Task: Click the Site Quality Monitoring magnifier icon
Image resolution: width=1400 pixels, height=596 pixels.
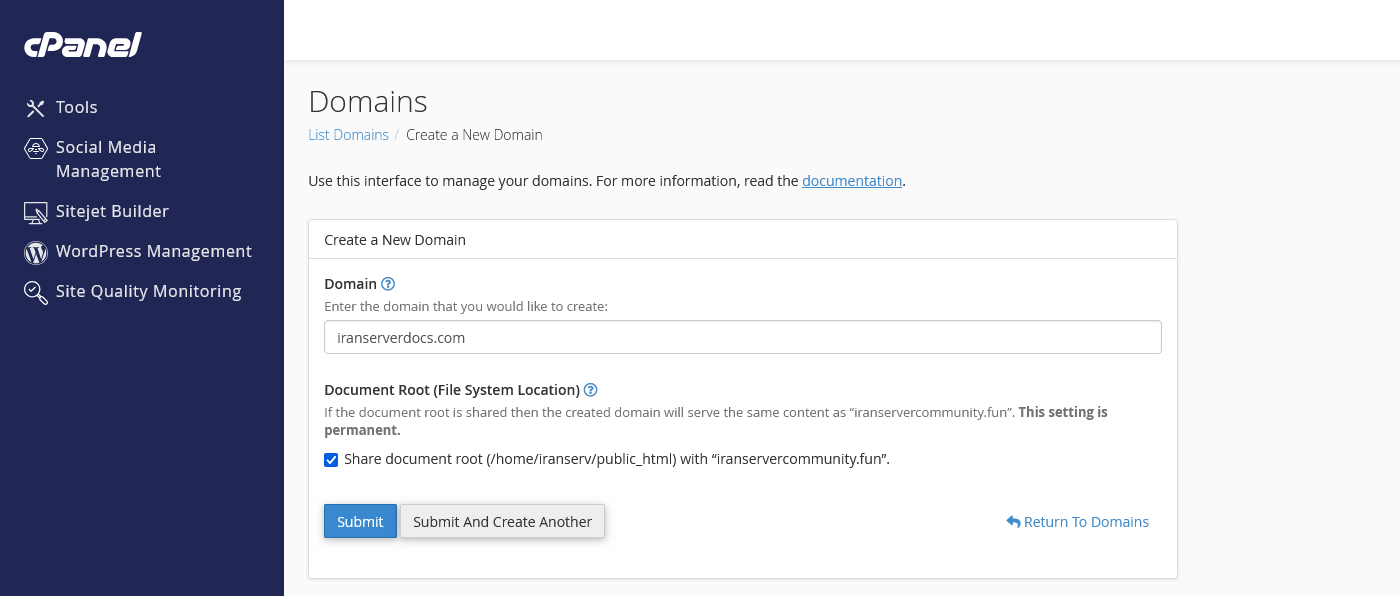Action: point(36,292)
